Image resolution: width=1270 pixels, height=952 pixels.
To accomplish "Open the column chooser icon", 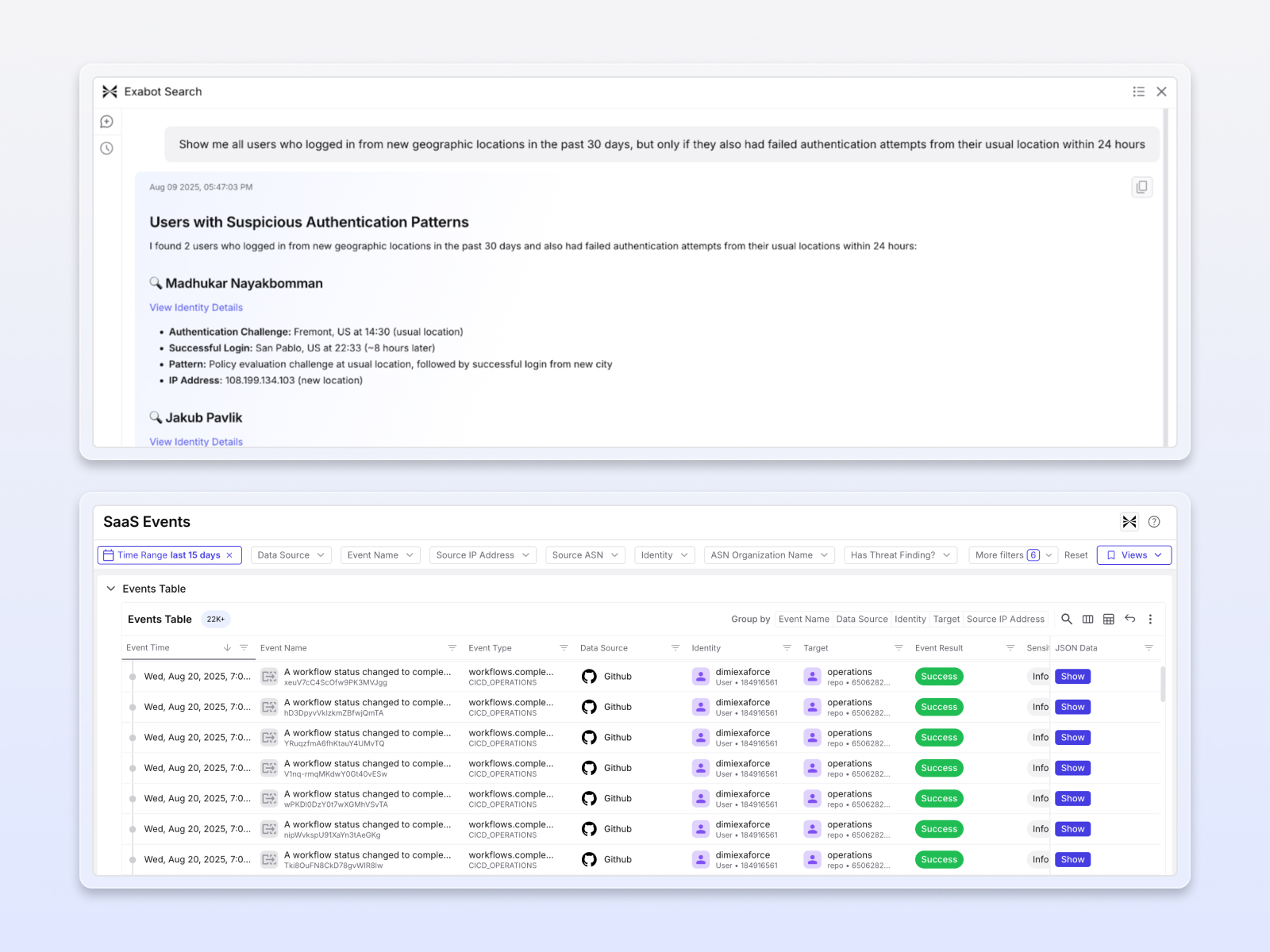I will point(1088,619).
